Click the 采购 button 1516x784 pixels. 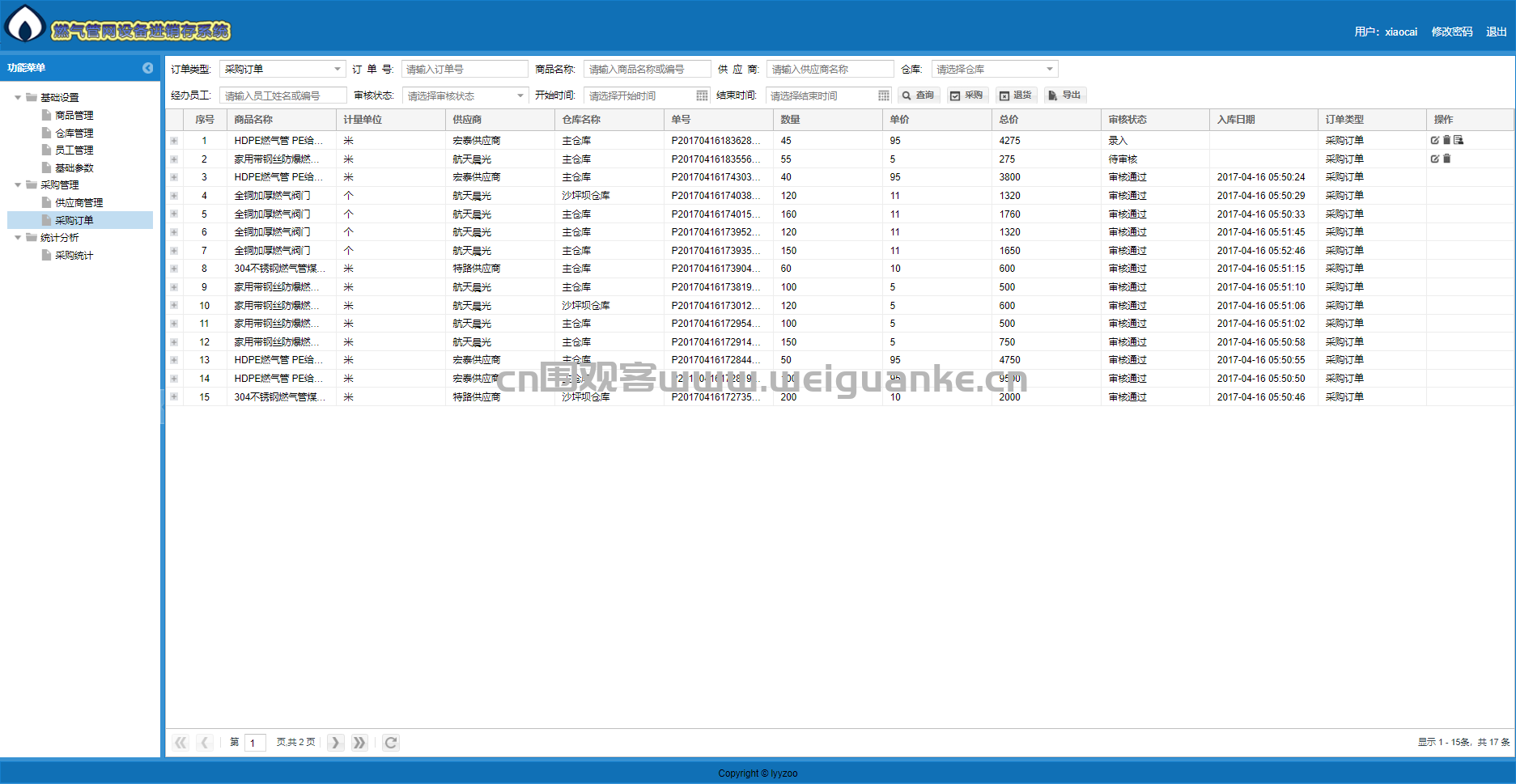tap(967, 95)
